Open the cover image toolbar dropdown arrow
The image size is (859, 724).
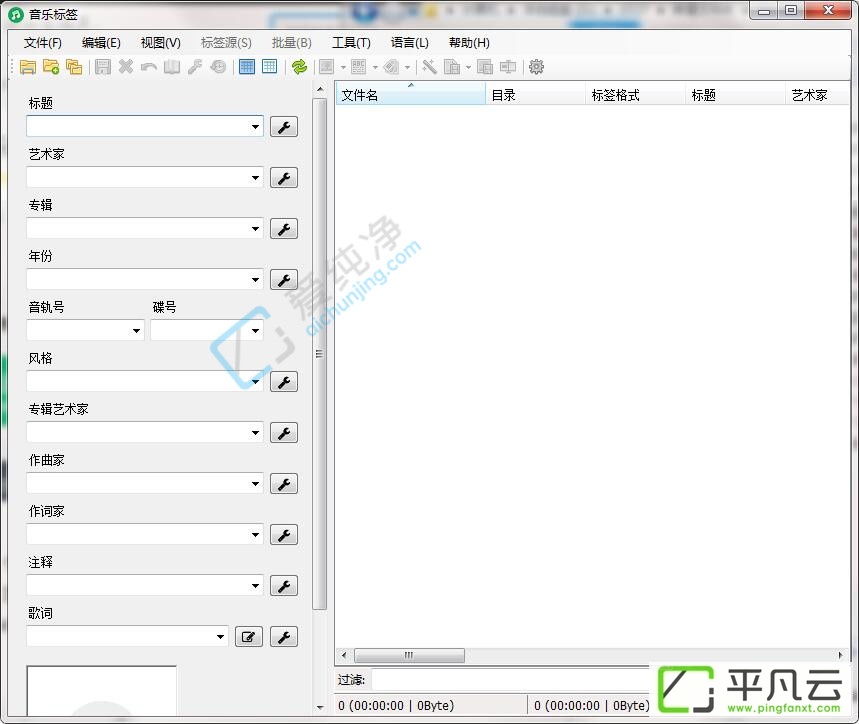(x=343, y=67)
